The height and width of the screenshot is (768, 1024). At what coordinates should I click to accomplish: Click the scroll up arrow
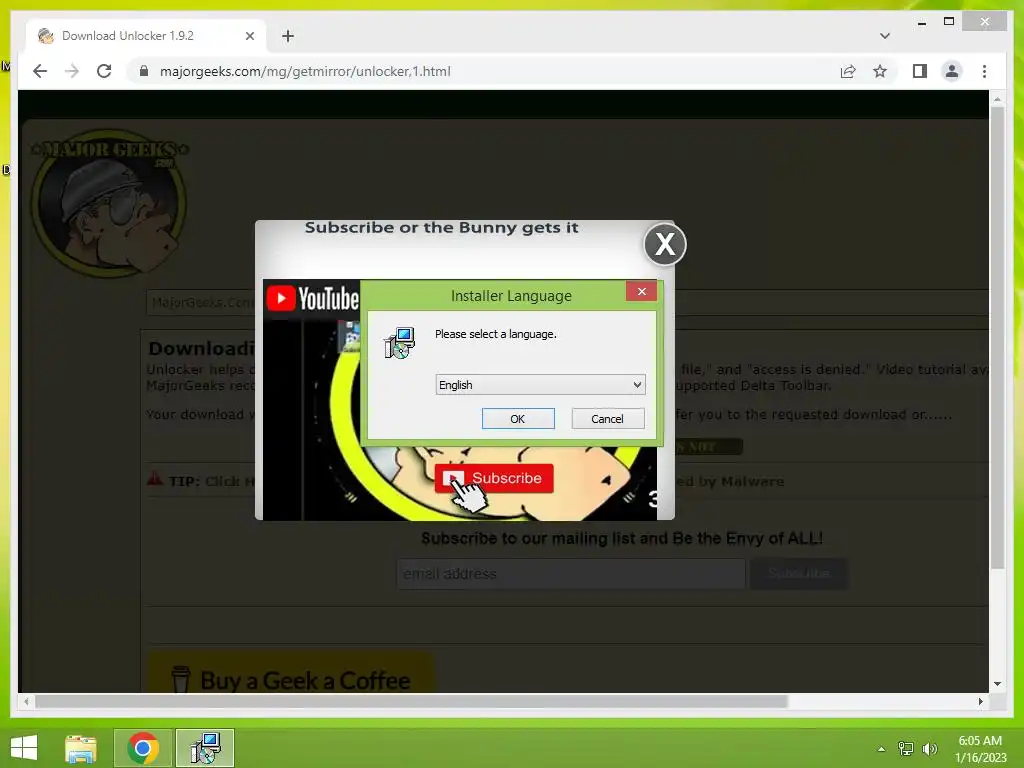(x=997, y=99)
